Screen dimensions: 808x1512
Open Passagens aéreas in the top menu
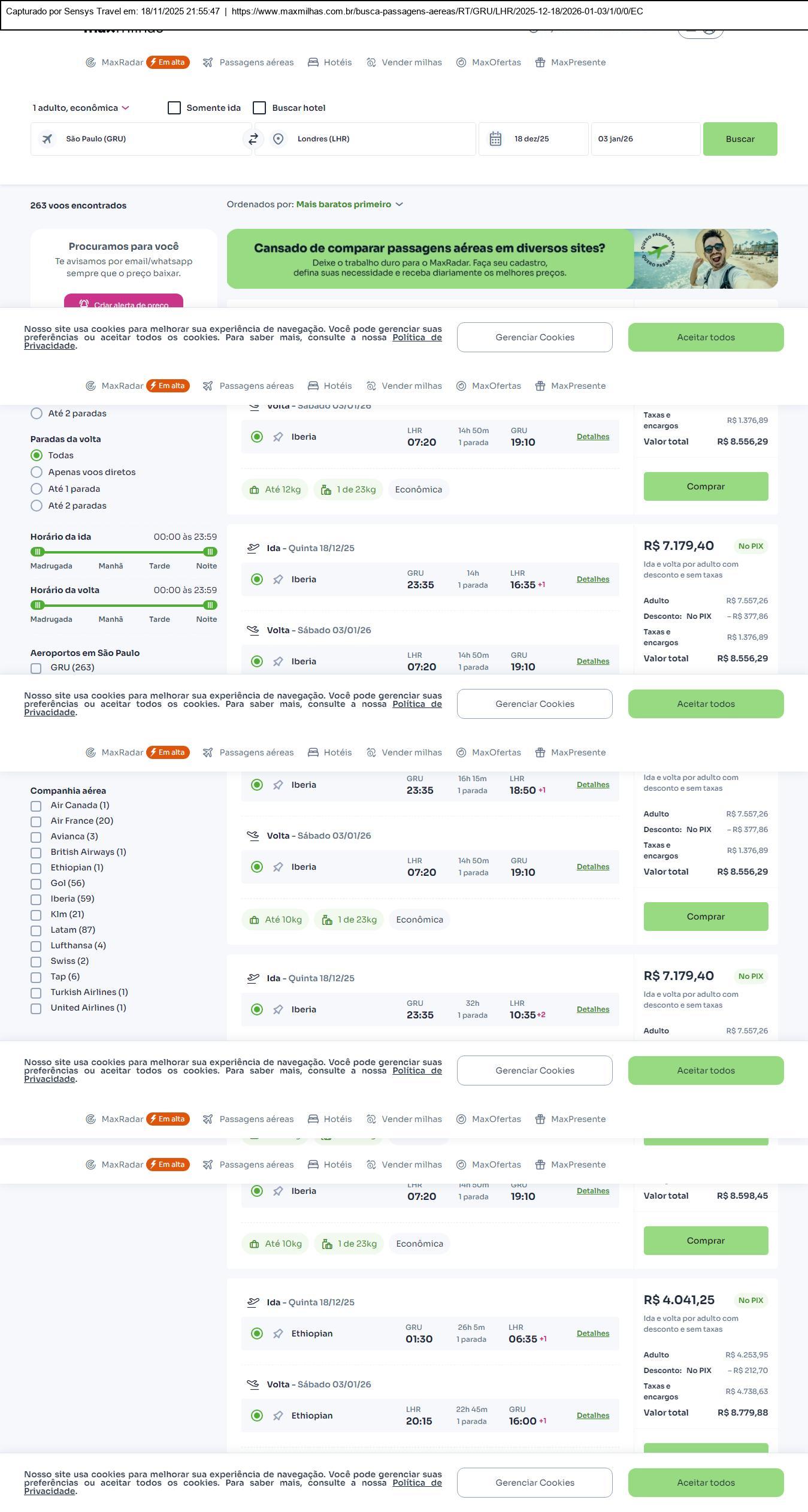point(256,62)
